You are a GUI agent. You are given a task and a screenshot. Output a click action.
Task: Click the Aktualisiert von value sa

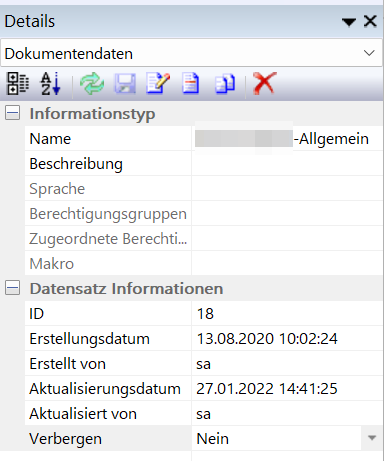pyautogui.click(x=203, y=414)
